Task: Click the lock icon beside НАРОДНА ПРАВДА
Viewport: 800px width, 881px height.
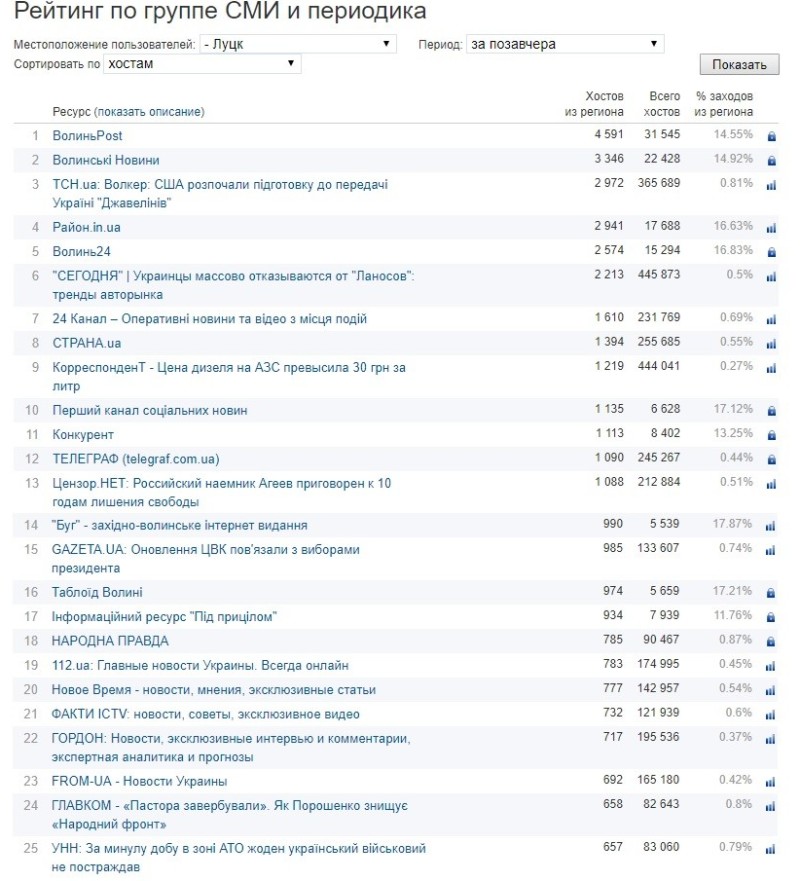Action: click(x=771, y=642)
